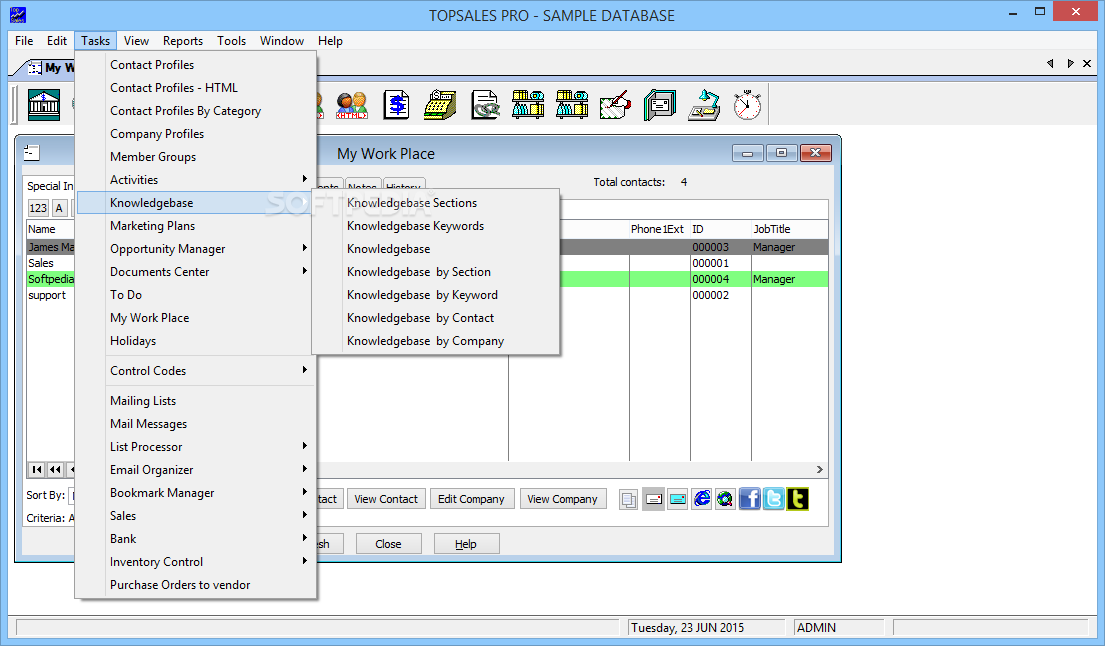Click the cyan envelope icon in My Work Place
This screenshot has height=646, width=1105.
(677, 499)
